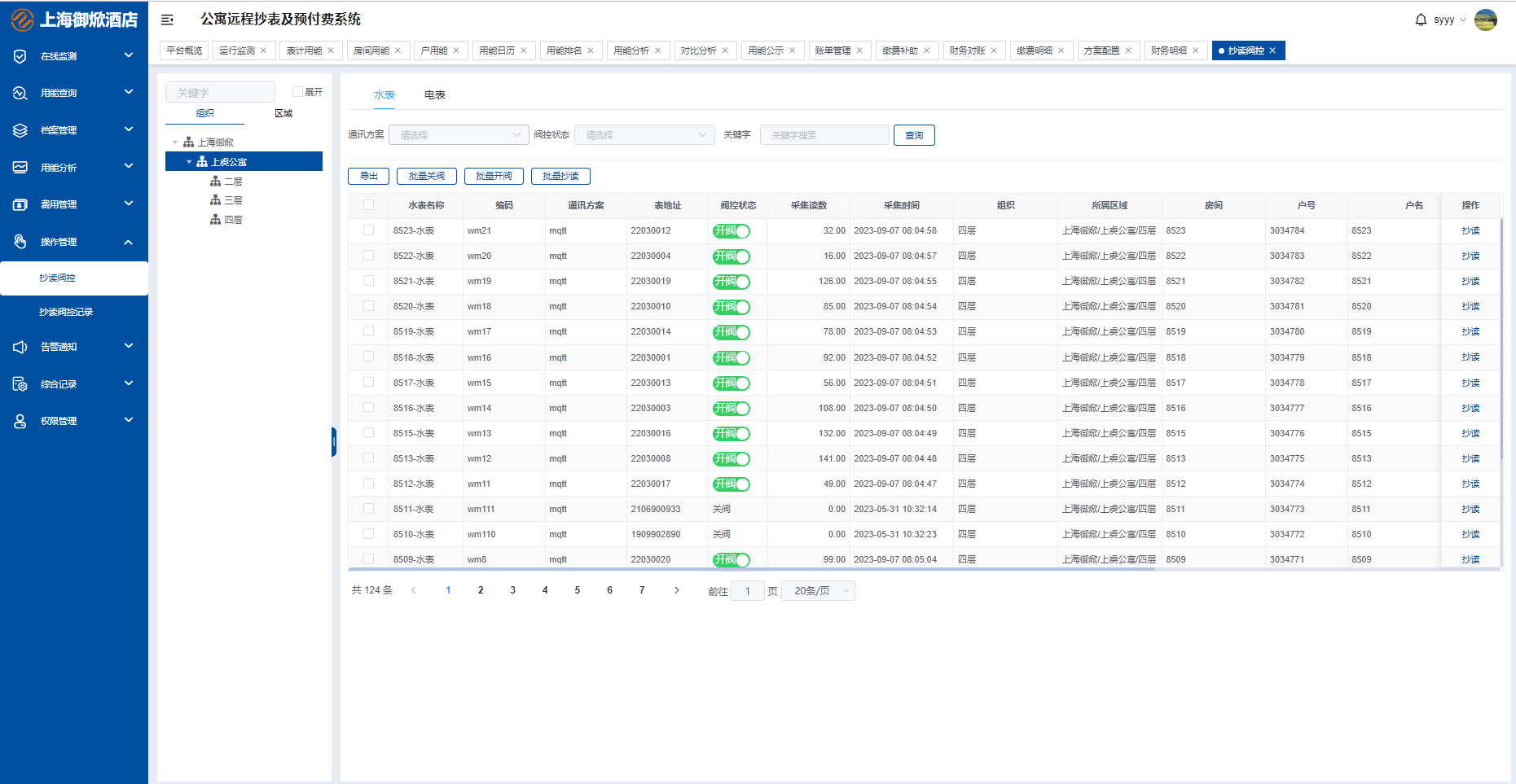The height and width of the screenshot is (784, 1516).
Task: Click the 告警通知 speaker icon
Action: 20,347
